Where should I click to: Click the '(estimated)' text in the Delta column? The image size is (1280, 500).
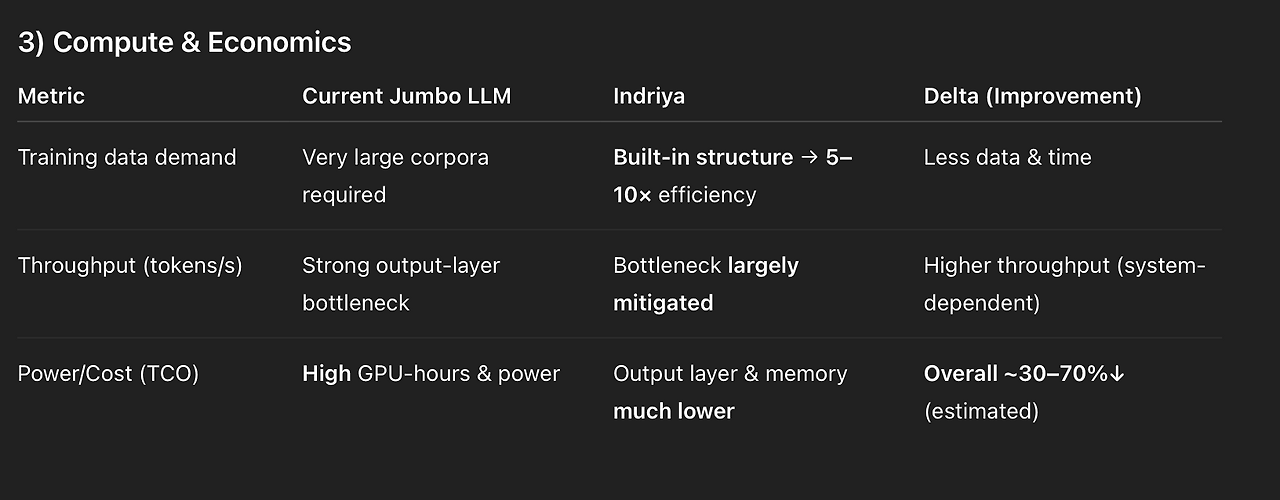[981, 411]
